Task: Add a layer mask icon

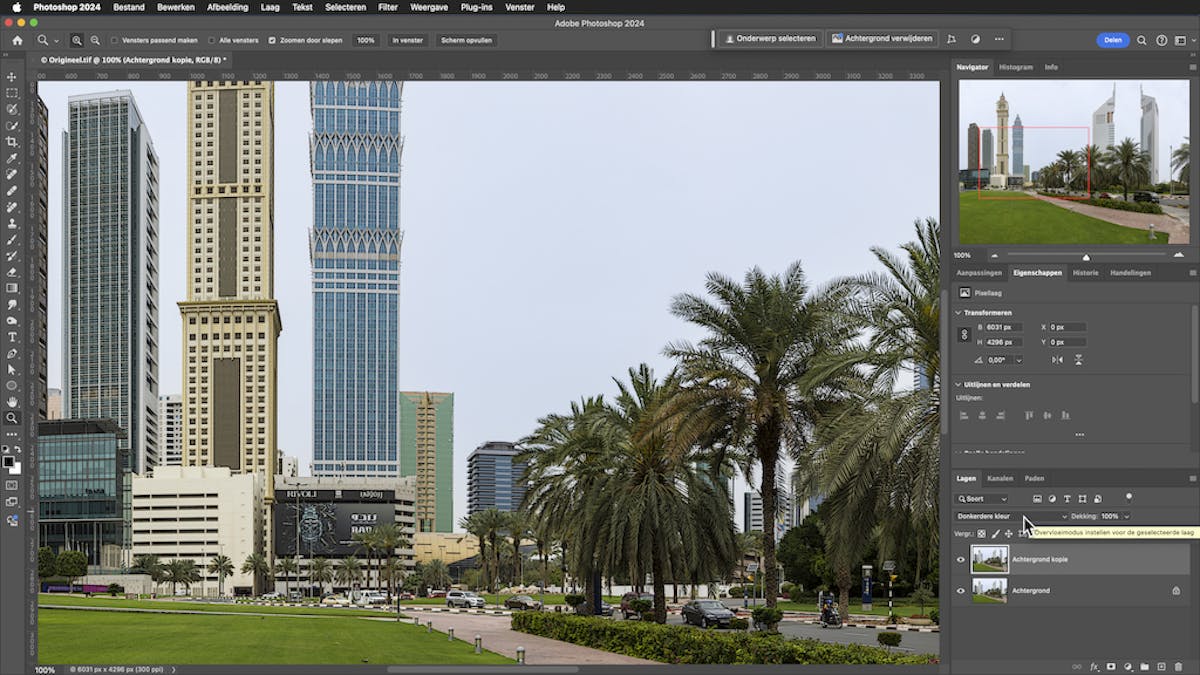Action: click(1111, 666)
